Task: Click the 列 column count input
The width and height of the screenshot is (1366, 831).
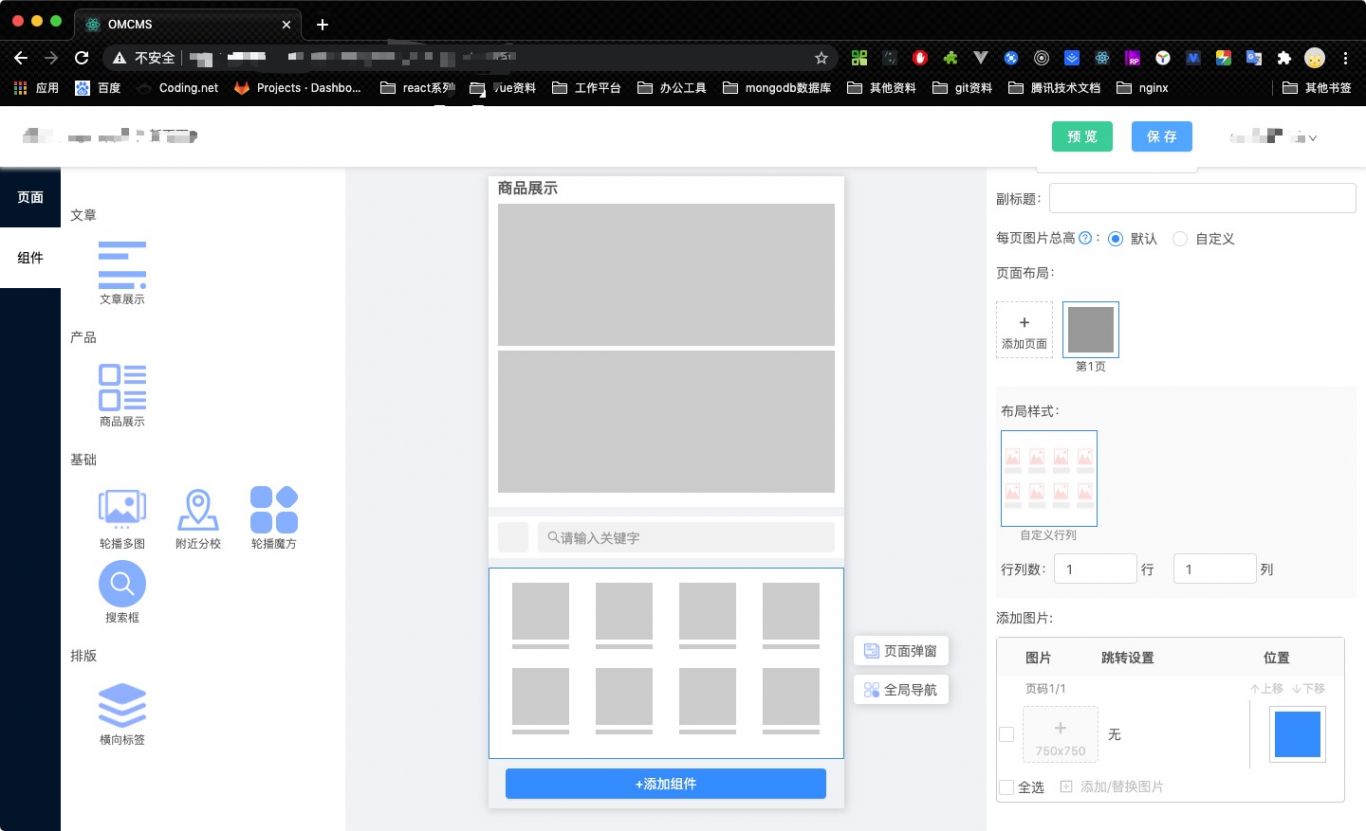Action: click(1215, 569)
